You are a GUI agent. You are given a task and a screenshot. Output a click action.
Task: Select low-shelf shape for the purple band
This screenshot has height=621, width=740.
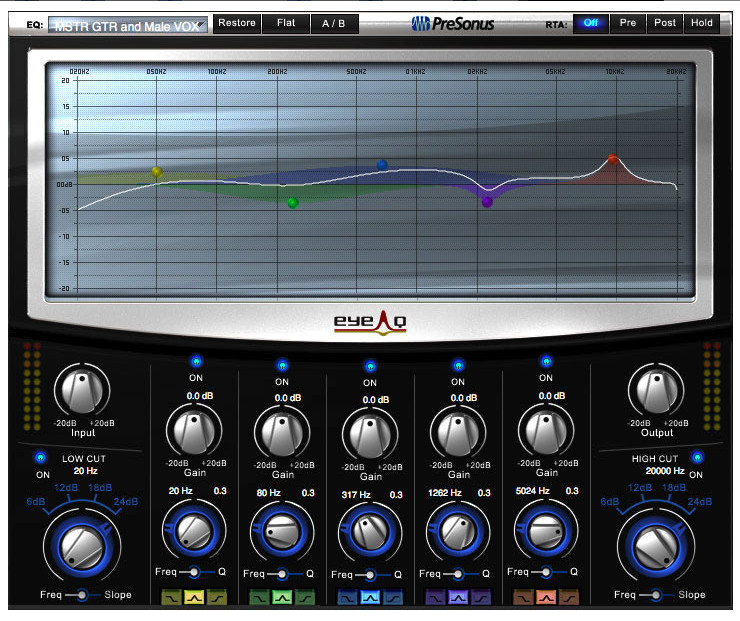[435, 597]
